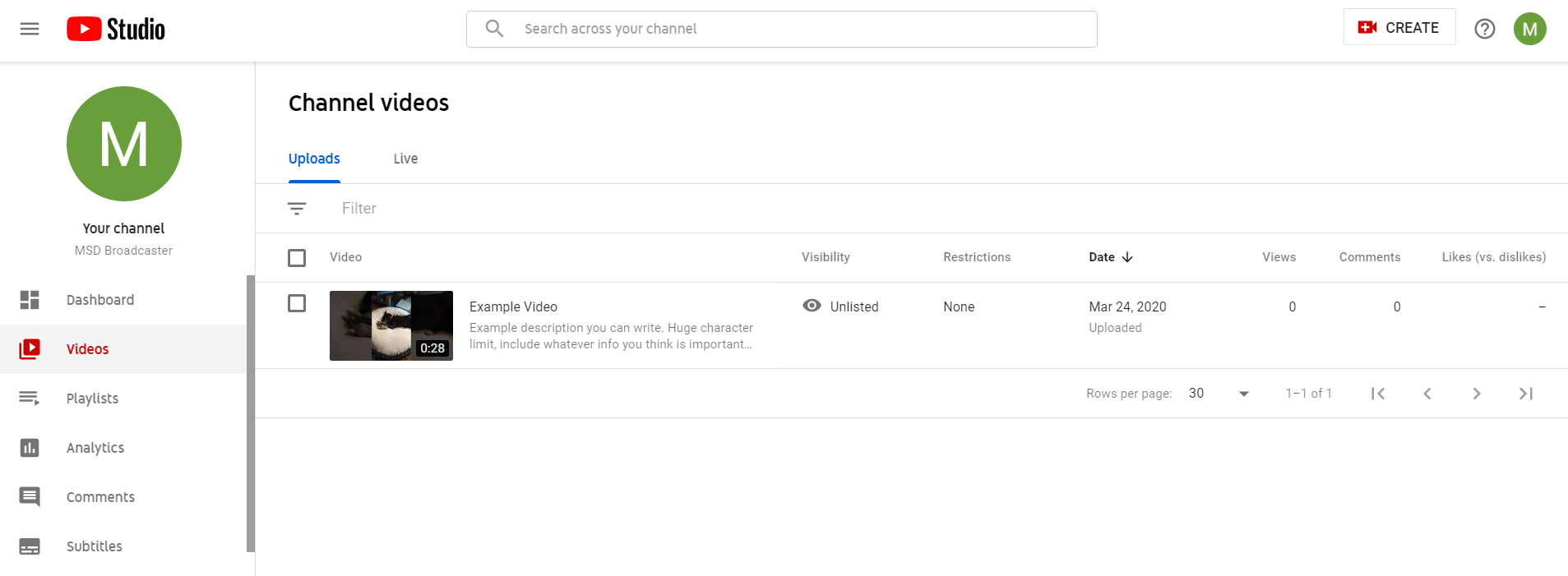This screenshot has height=576, width=1568.
Task: Click the Subtitles sidebar icon
Action: [30, 546]
